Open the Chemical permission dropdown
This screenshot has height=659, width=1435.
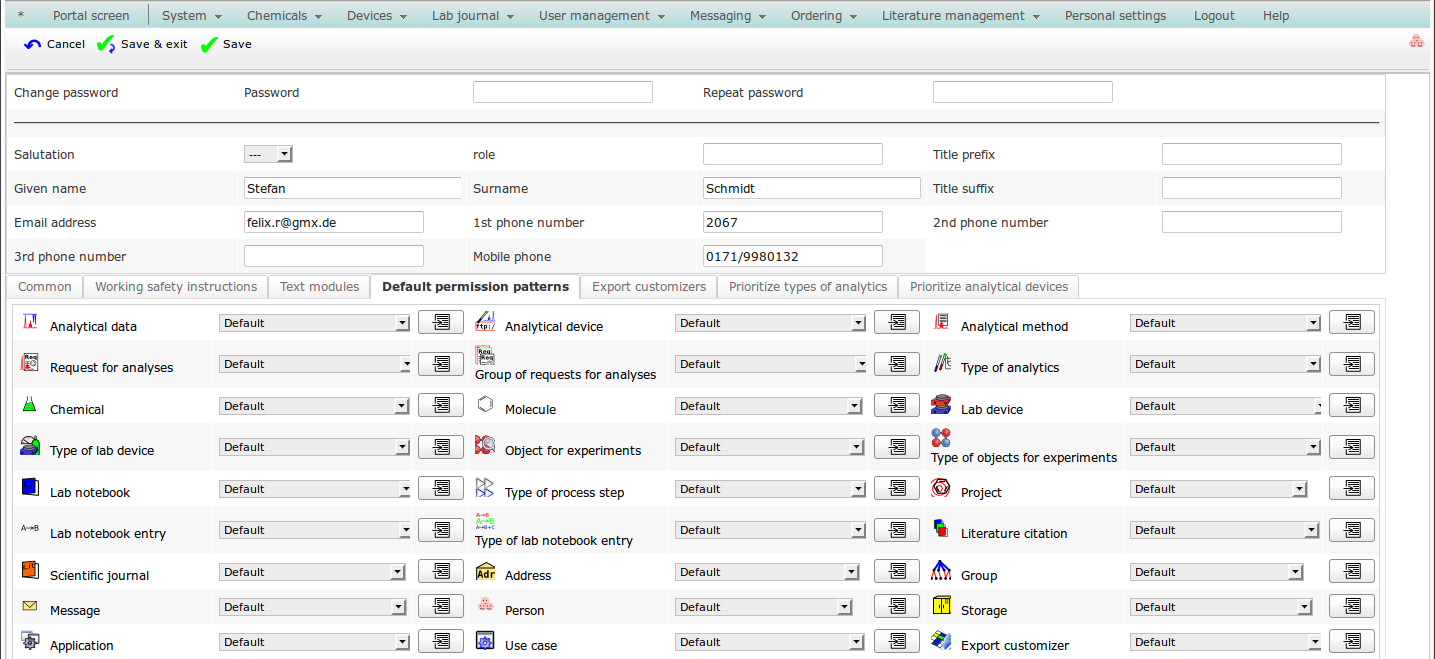(314, 406)
